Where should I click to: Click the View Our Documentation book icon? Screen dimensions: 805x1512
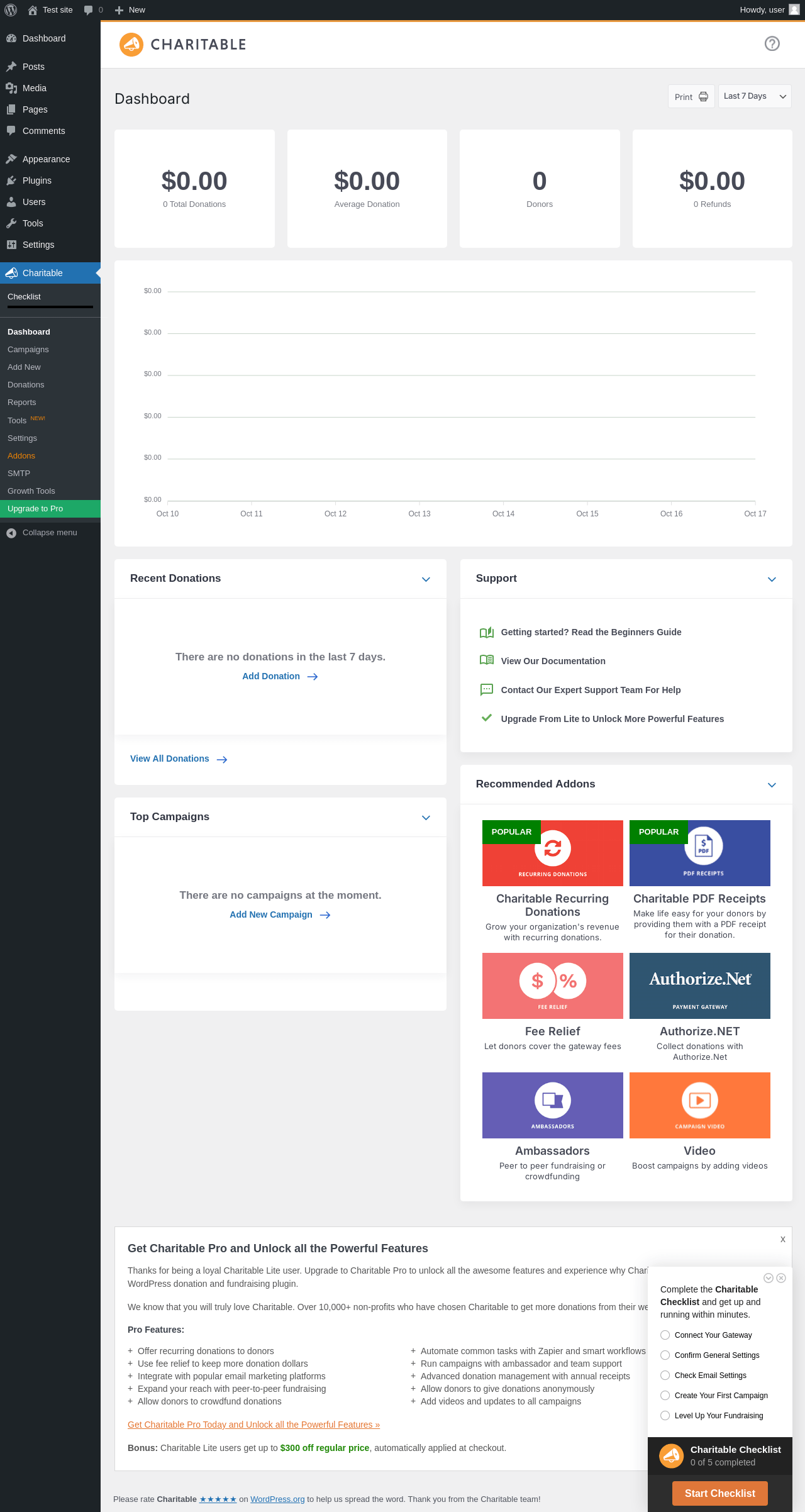tap(487, 660)
